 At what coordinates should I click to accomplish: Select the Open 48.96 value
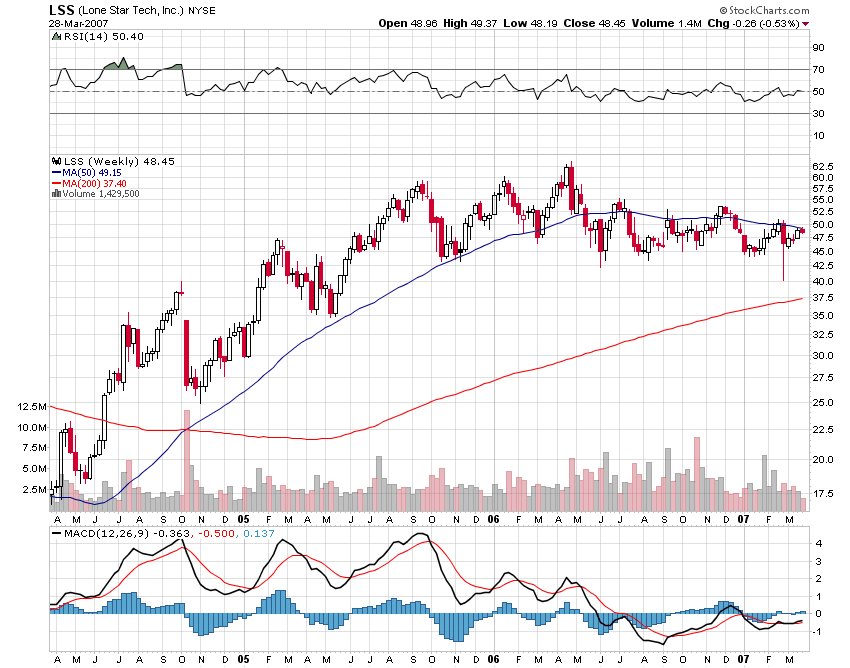(x=408, y=23)
